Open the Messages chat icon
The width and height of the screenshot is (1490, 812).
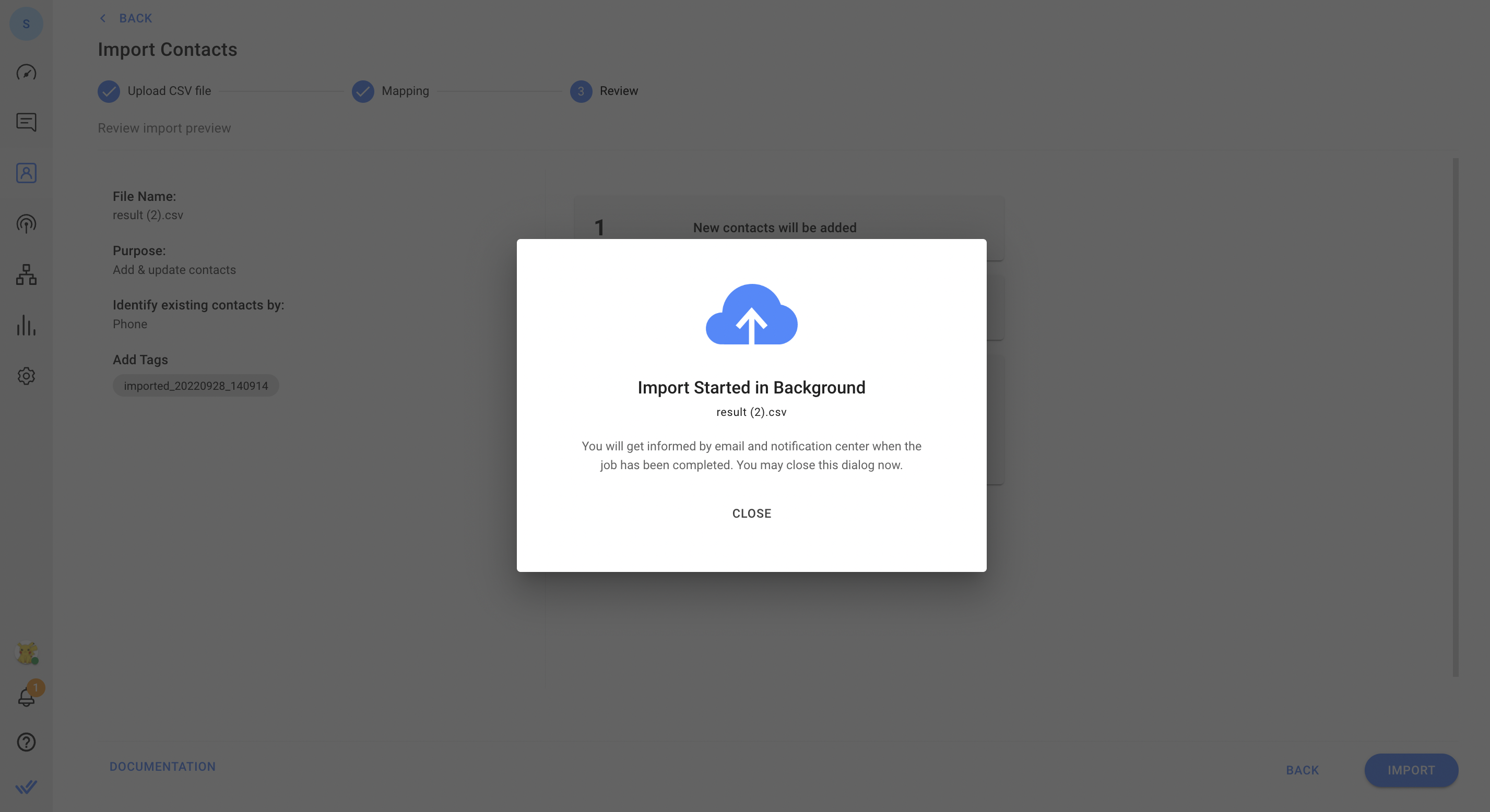tap(26, 123)
